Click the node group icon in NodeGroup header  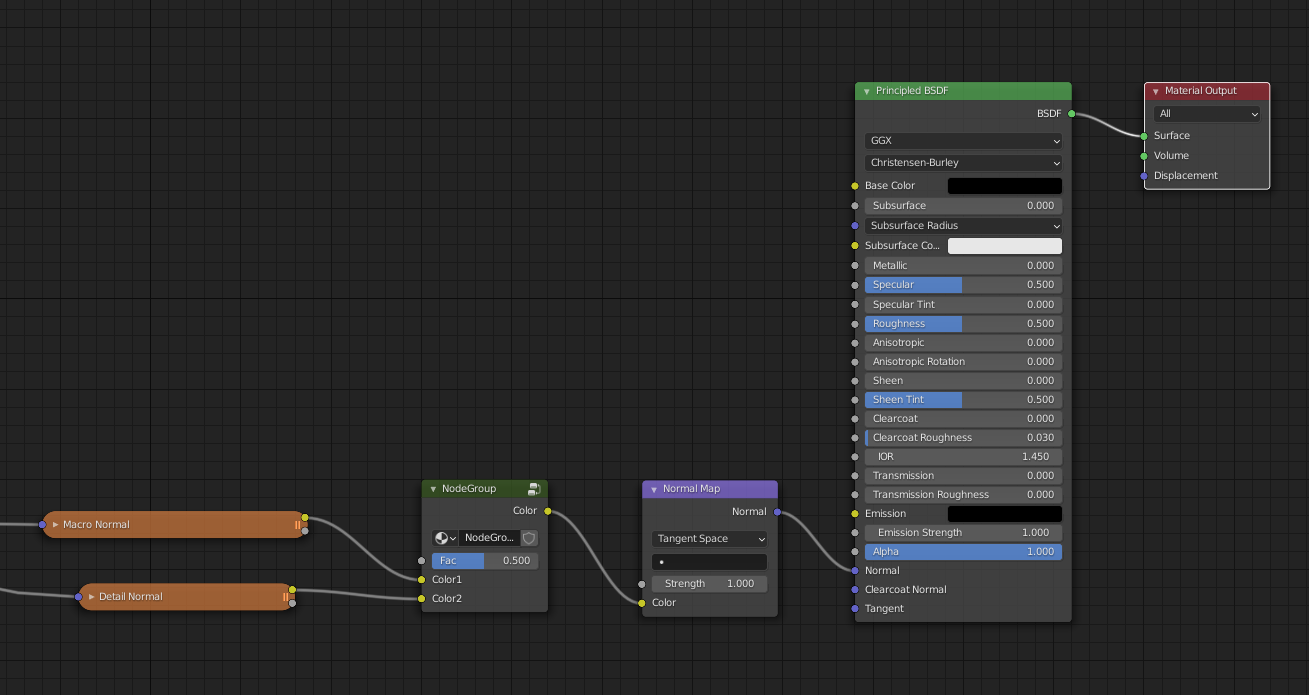click(534, 489)
